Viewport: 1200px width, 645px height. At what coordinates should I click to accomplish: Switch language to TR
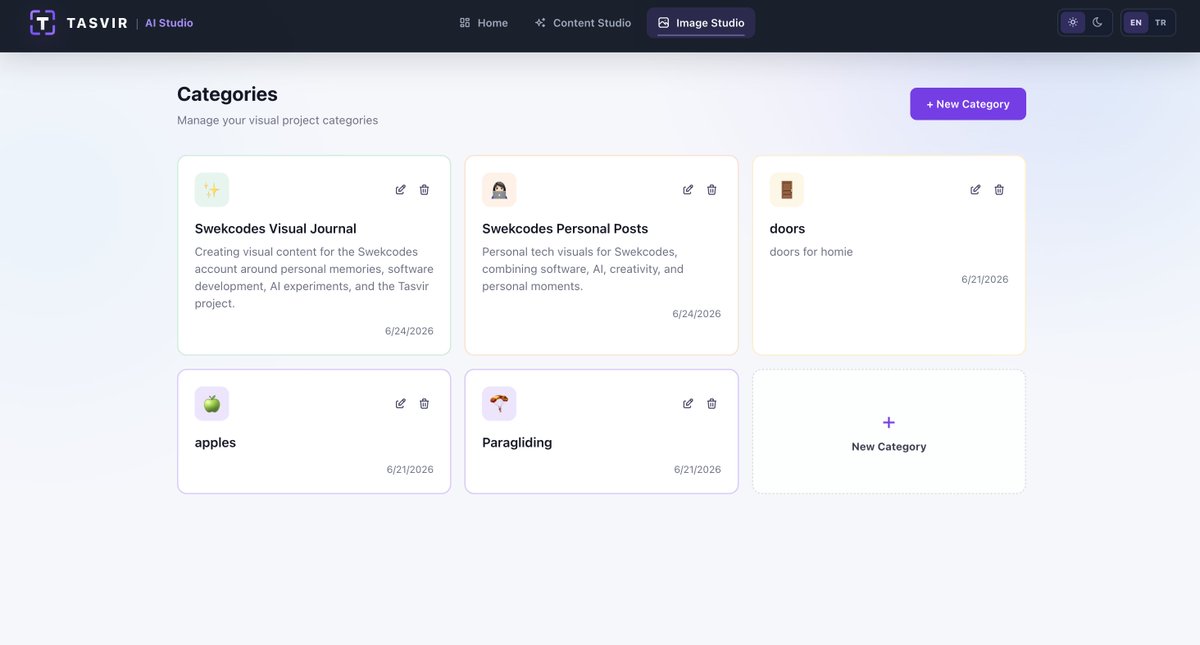pyautogui.click(x=1160, y=22)
